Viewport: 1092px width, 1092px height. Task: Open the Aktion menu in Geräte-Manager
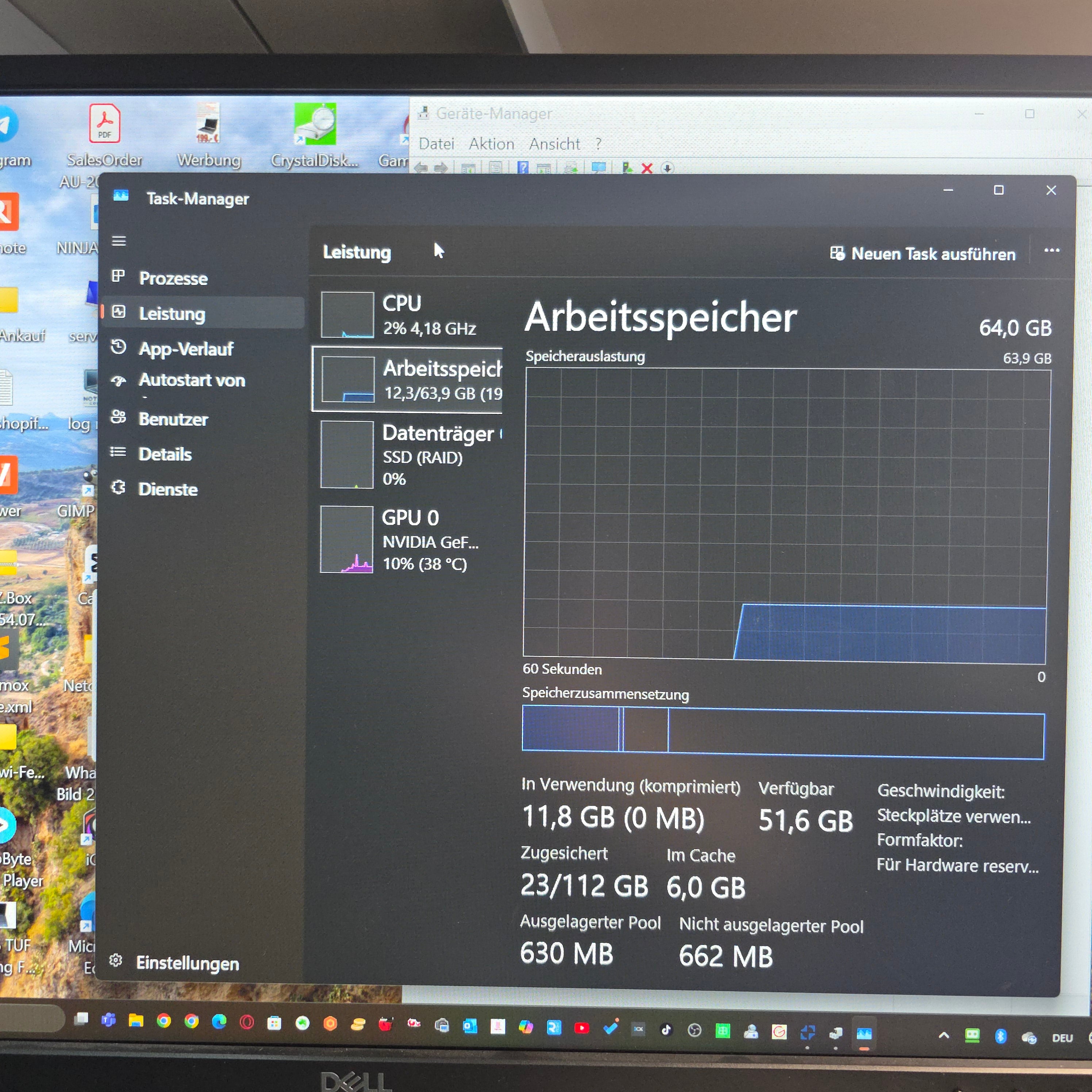coord(491,144)
